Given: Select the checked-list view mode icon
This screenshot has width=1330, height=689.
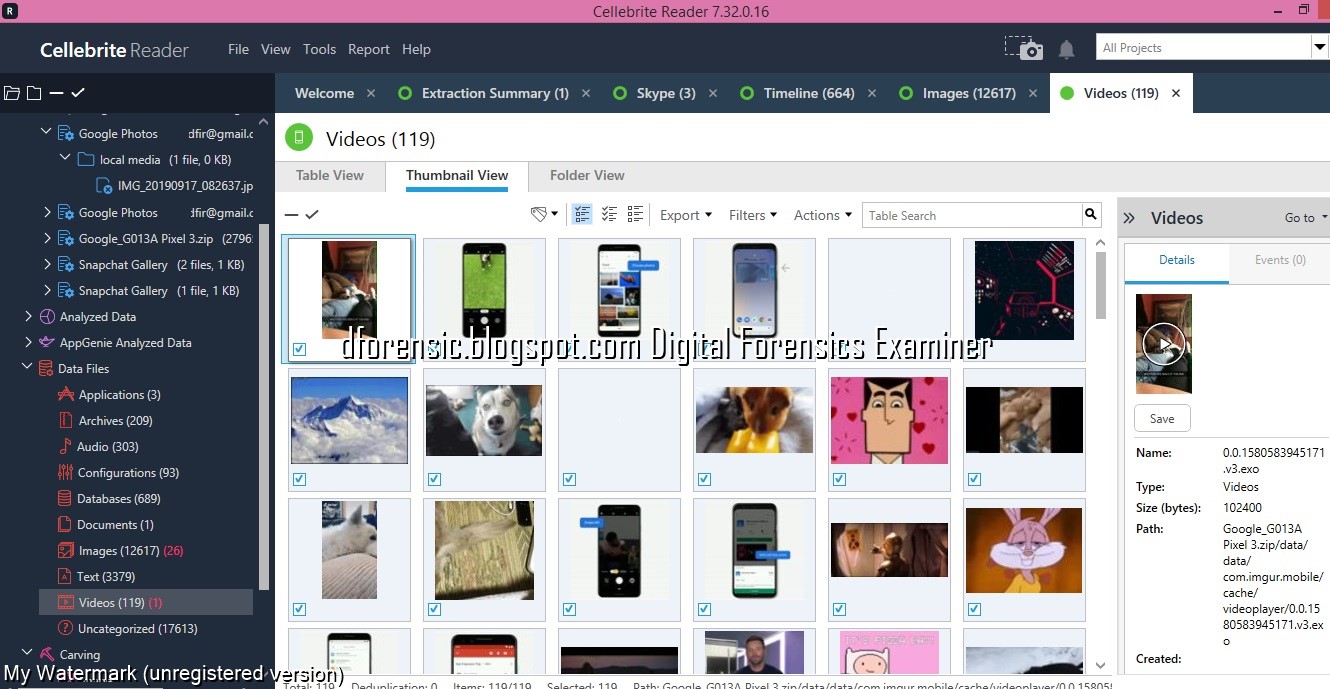Looking at the screenshot, I should point(609,214).
